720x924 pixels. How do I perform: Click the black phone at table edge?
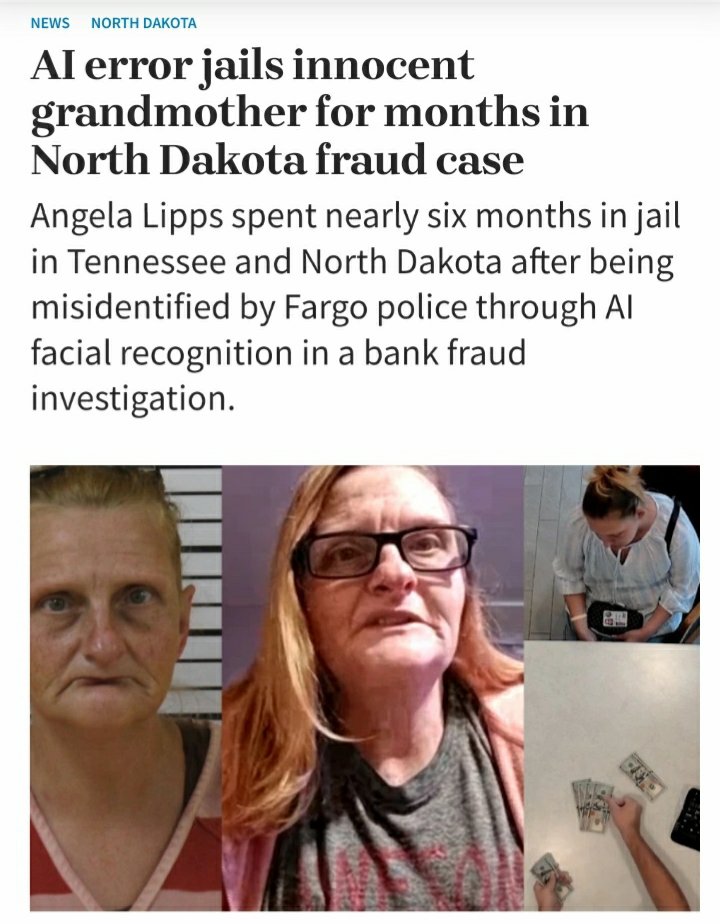click(687, 819)
